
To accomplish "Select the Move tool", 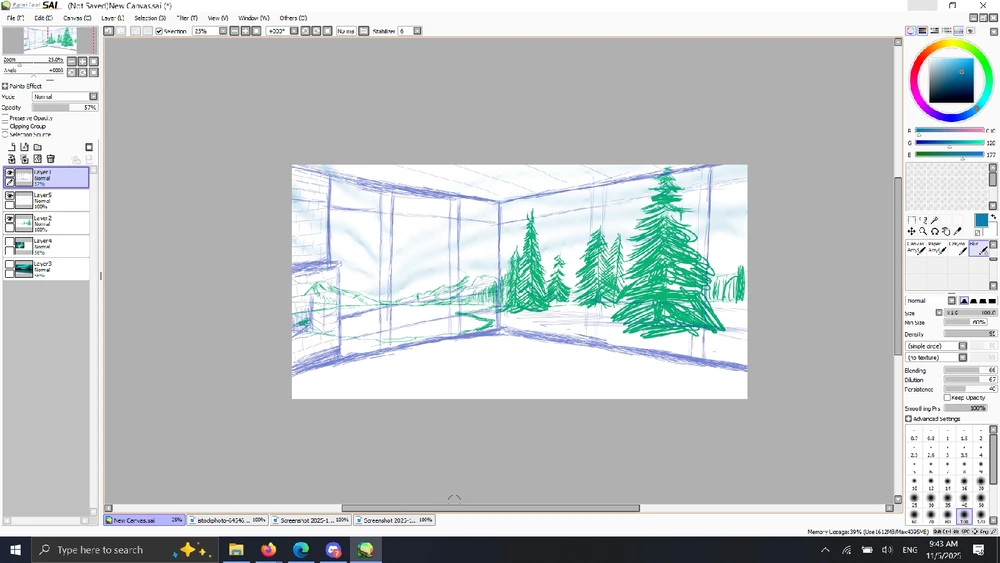I will (x=911, y=231).
